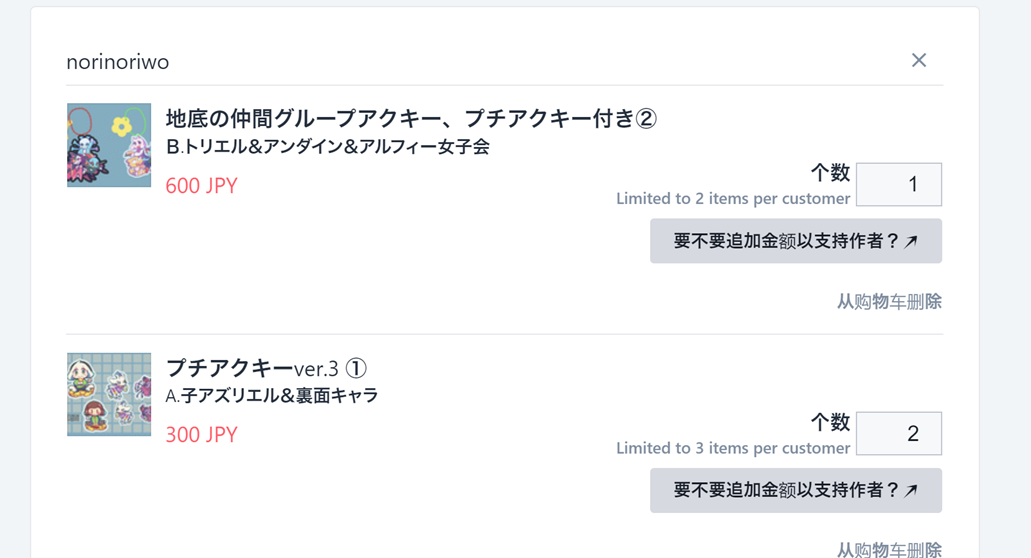Focus the quantity field showing 2
This screenshot has width=1031, height=558.
point(898,434)
